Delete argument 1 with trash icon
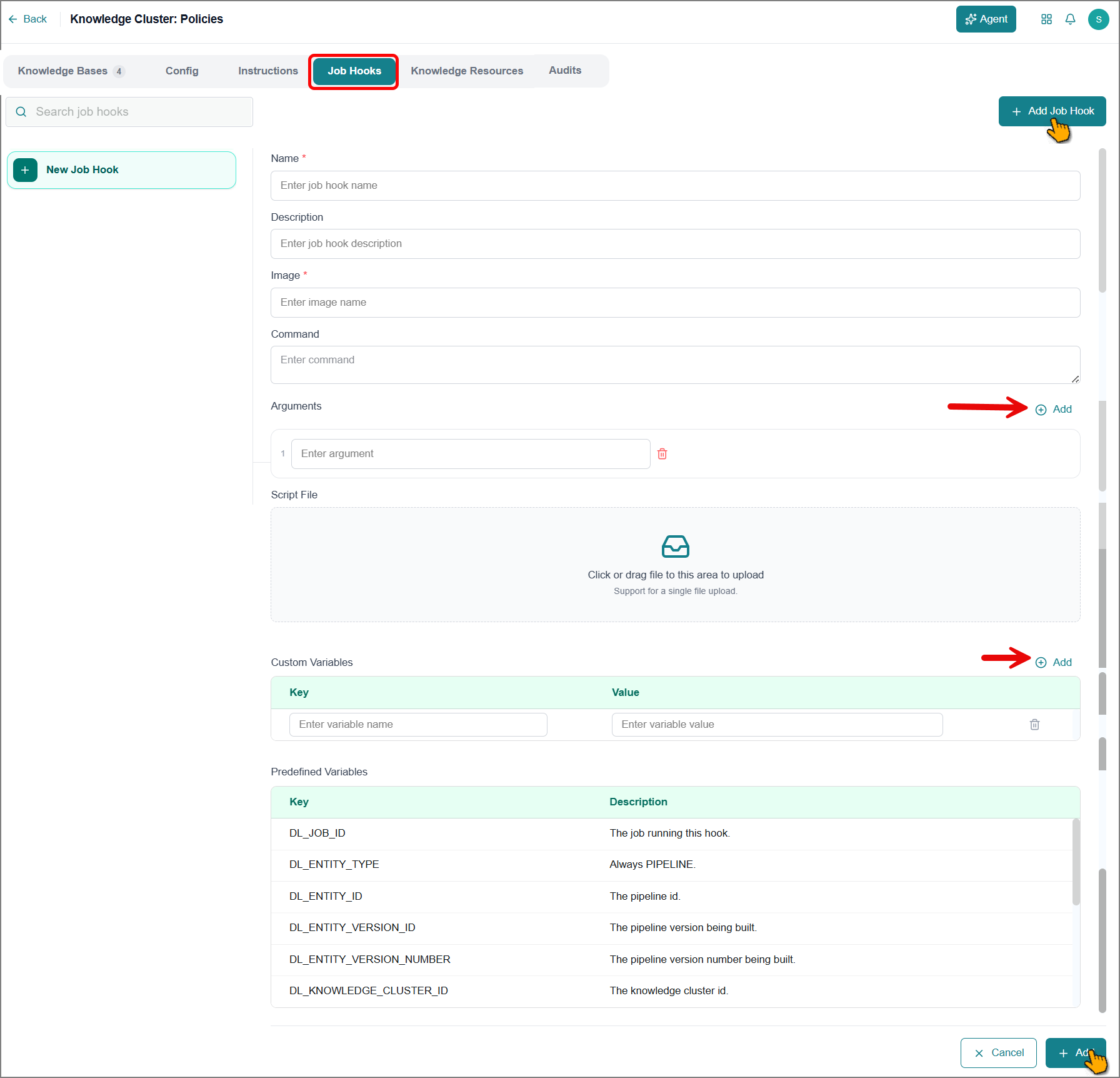The height and width of the screenshot is (1078, 1120). pyautogui.click(x=662, y=454)
